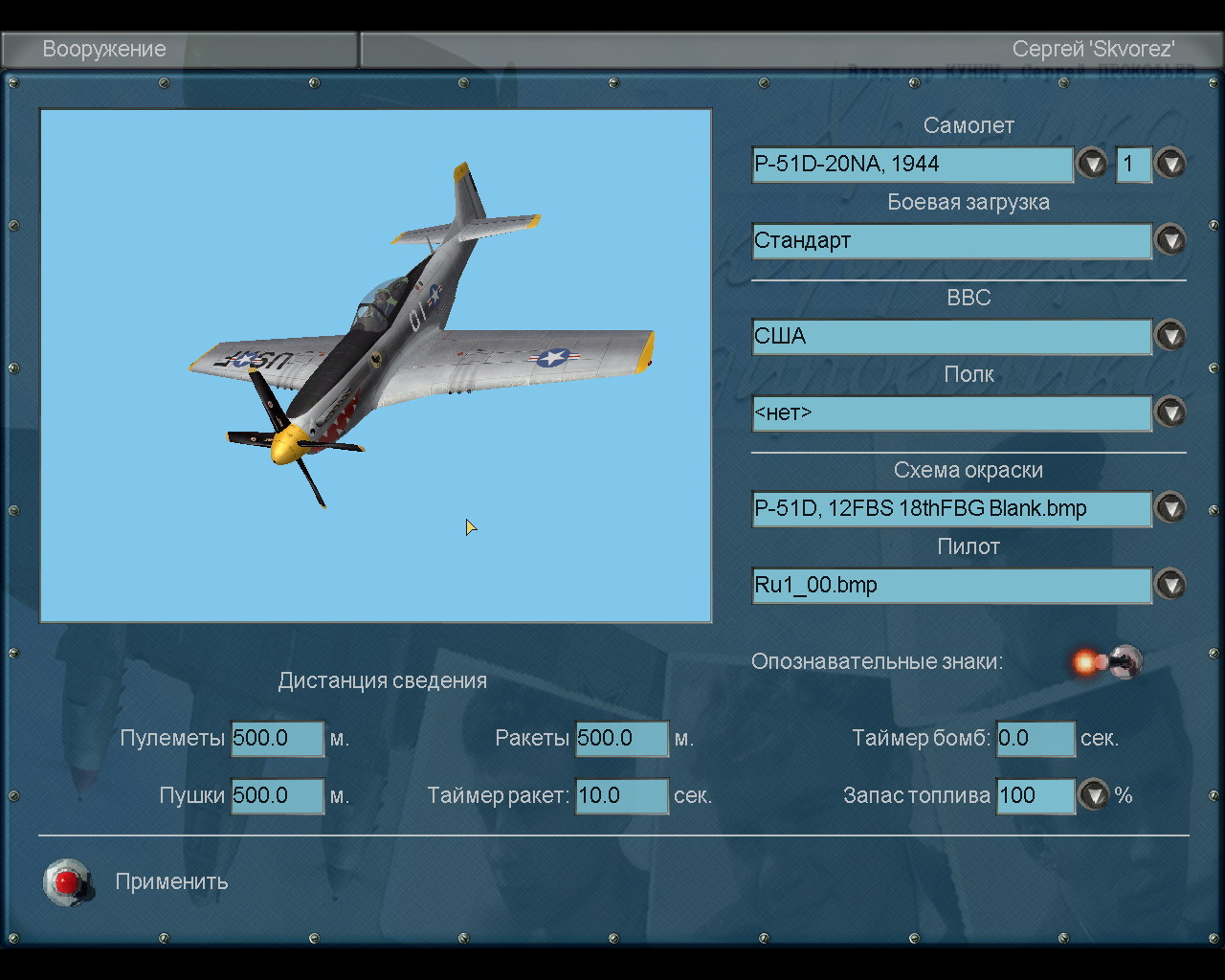Click the Дистанция сведения heading text
Viewport: 1225px width, 980px height.
click(x=383, y=680)
